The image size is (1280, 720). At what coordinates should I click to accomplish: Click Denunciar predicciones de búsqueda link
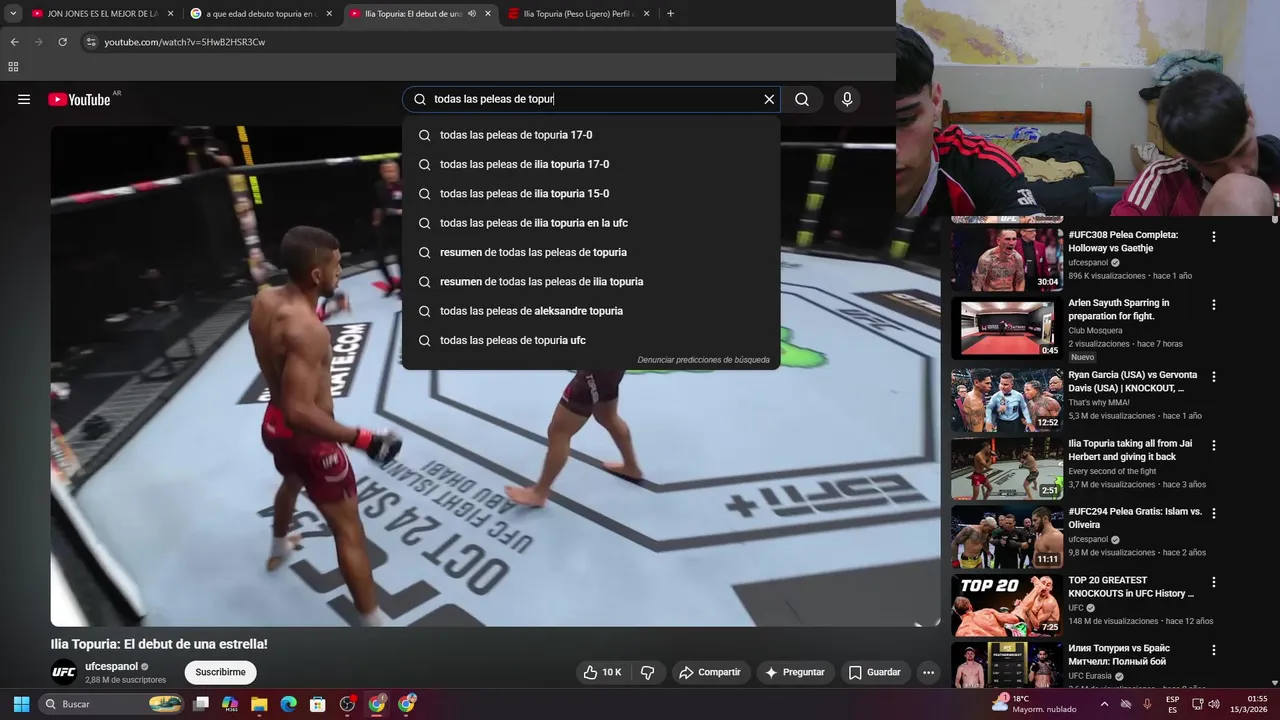703,360
